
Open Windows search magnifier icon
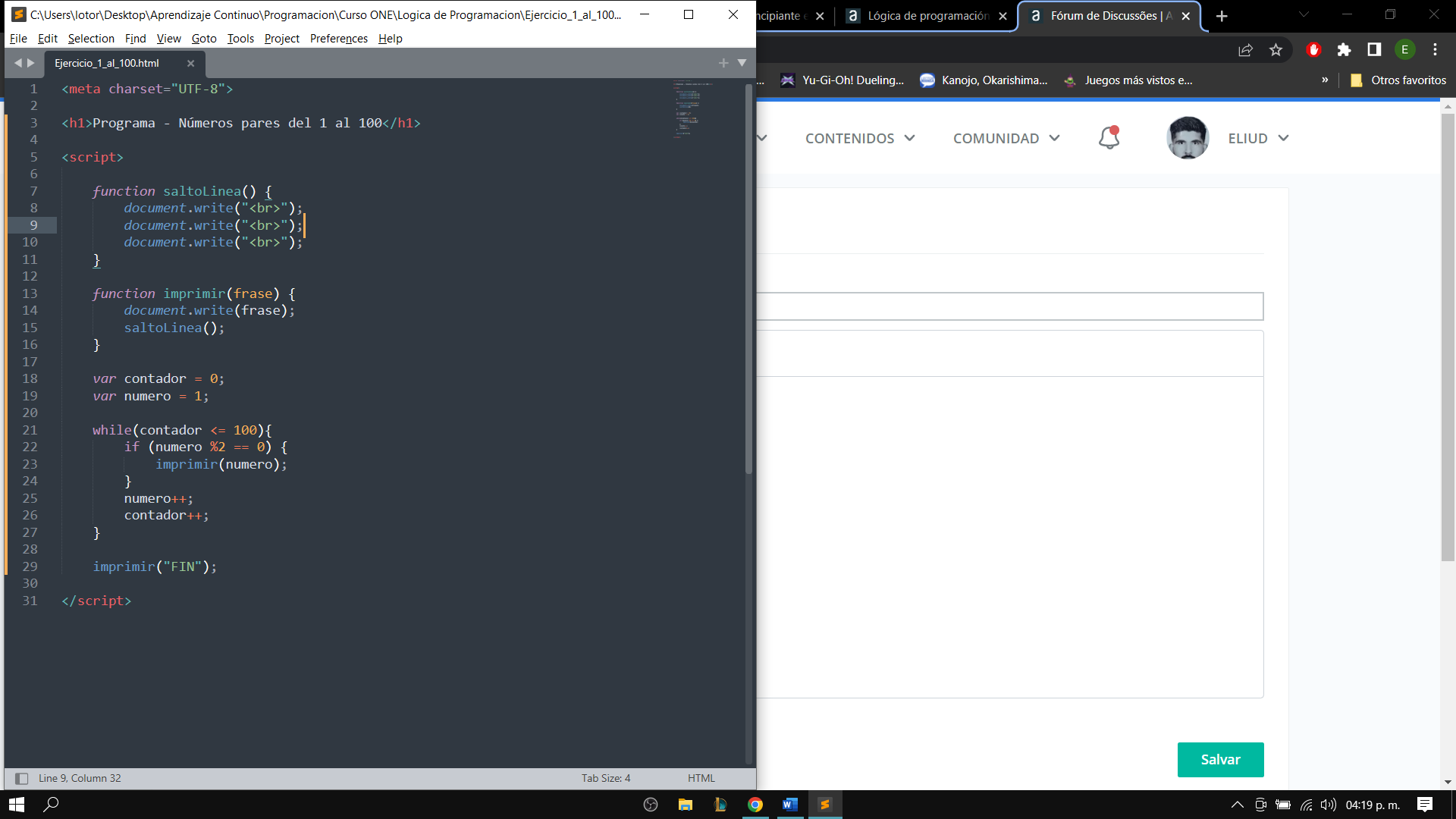52,805
